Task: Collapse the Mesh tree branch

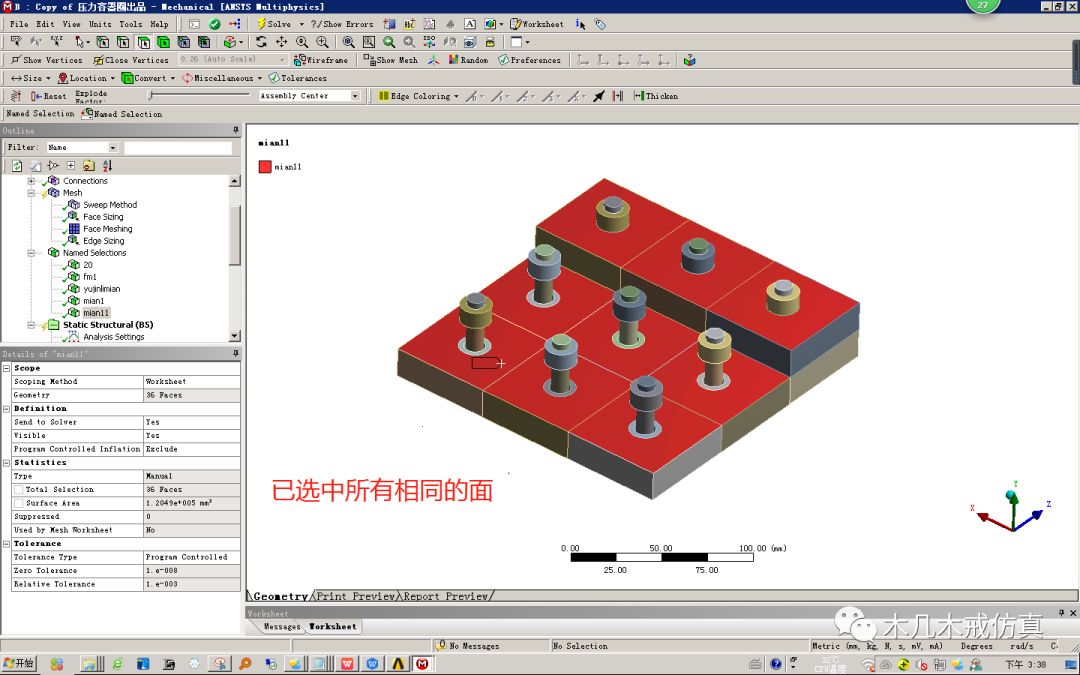Action: click(31, 193)
